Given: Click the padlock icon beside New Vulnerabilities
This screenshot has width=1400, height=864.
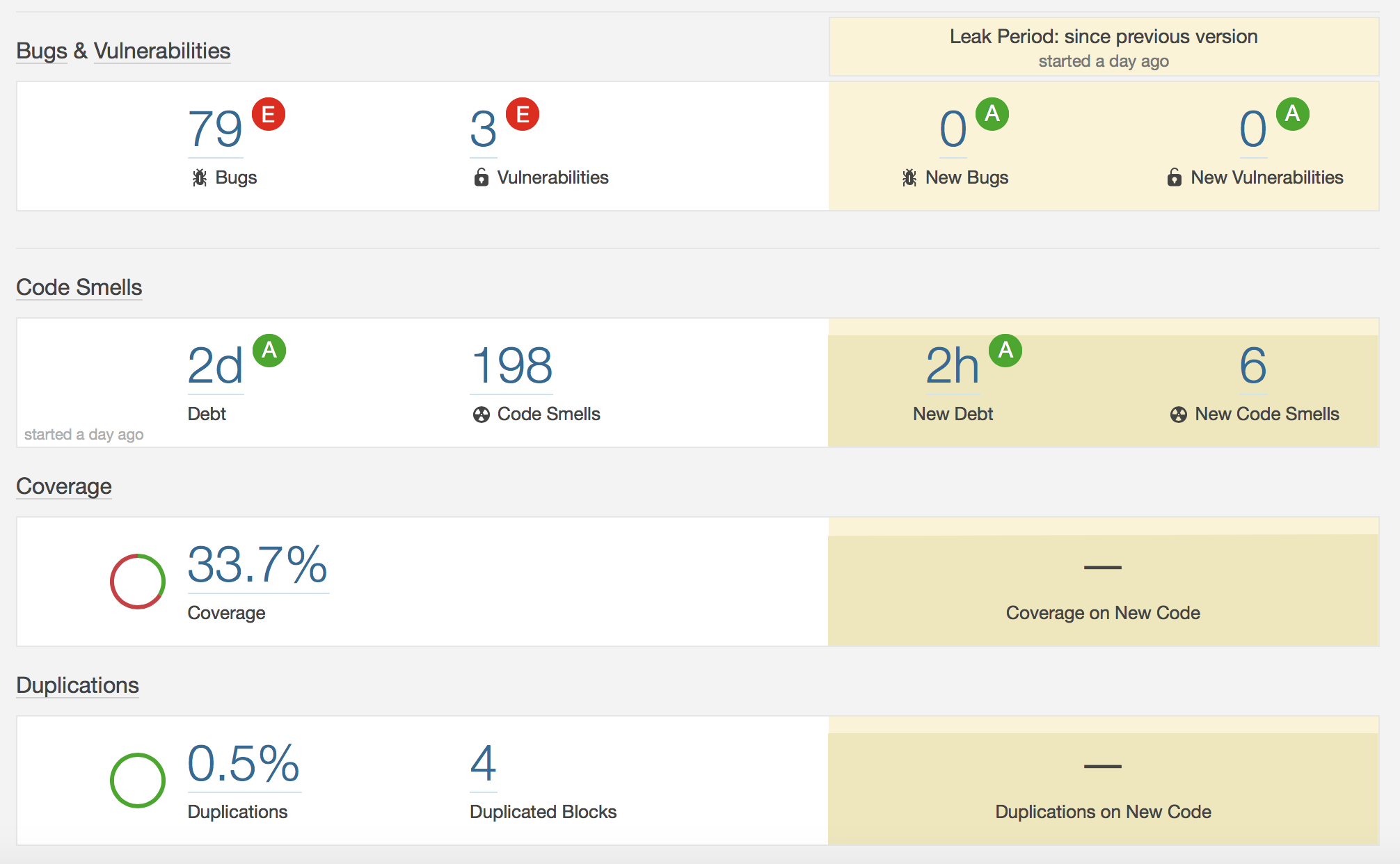Looking at the screenshot, I should 1174,177.
